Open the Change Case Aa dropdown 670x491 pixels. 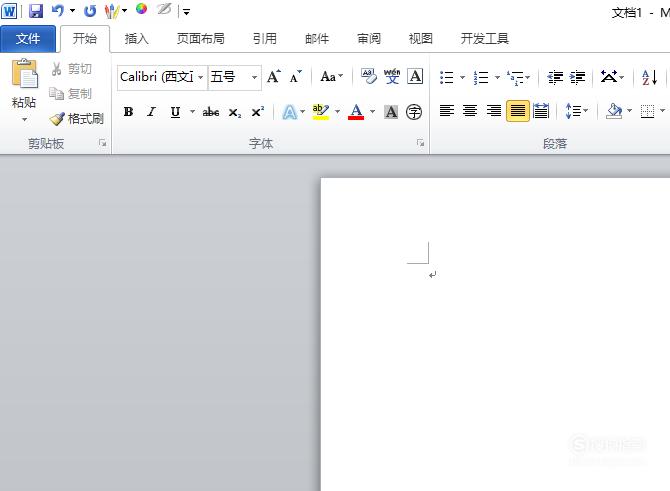click(x=332, y=77)
